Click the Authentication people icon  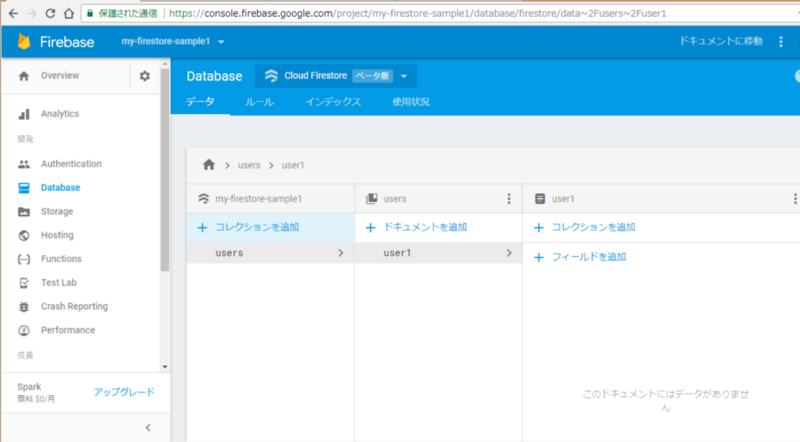23,164
